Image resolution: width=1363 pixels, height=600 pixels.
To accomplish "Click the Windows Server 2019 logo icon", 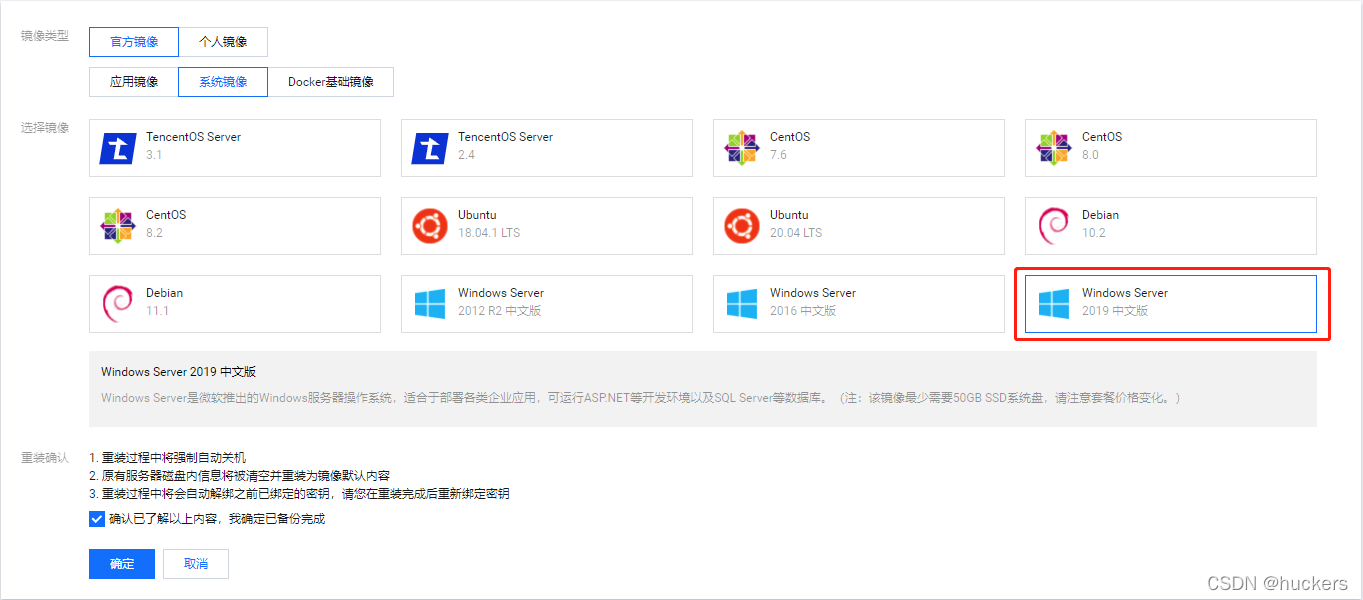I will [x=1054, y=304].
